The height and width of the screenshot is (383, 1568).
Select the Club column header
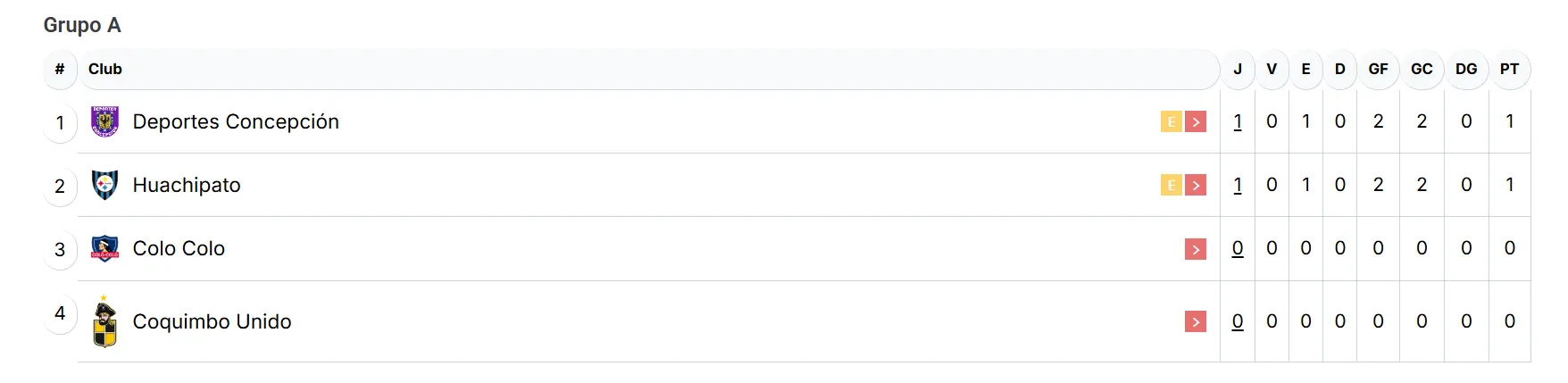click(x=105, y=69)
